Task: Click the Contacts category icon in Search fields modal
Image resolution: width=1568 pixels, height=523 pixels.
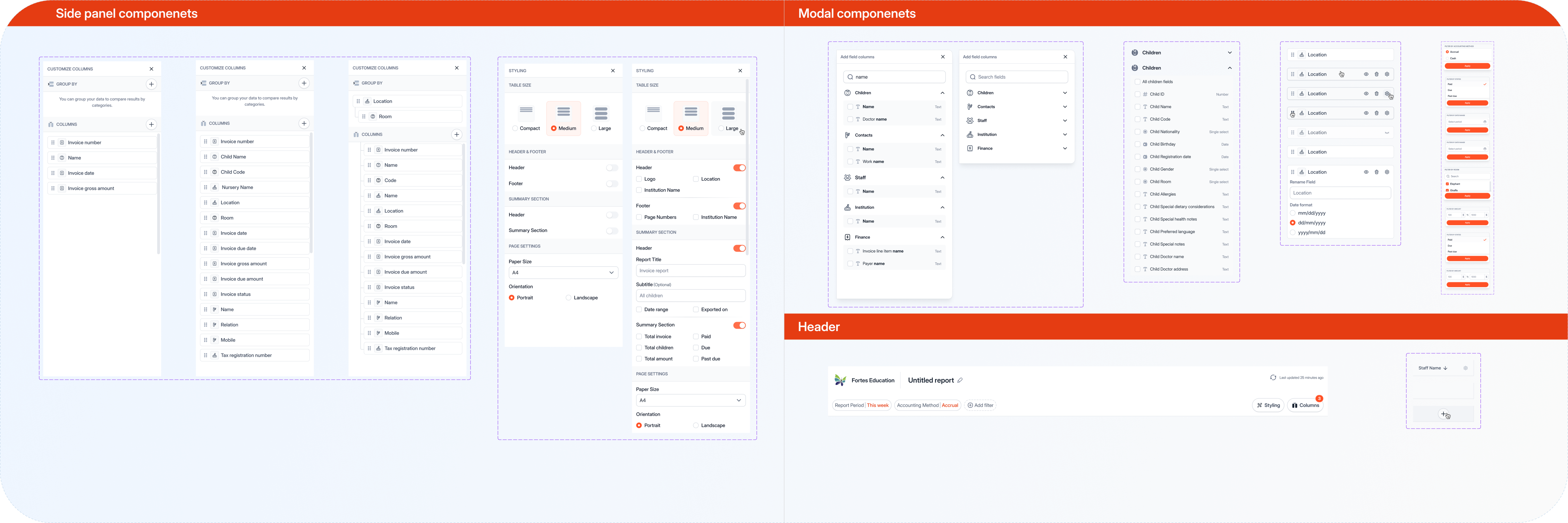Action: [x=970, y=107]
